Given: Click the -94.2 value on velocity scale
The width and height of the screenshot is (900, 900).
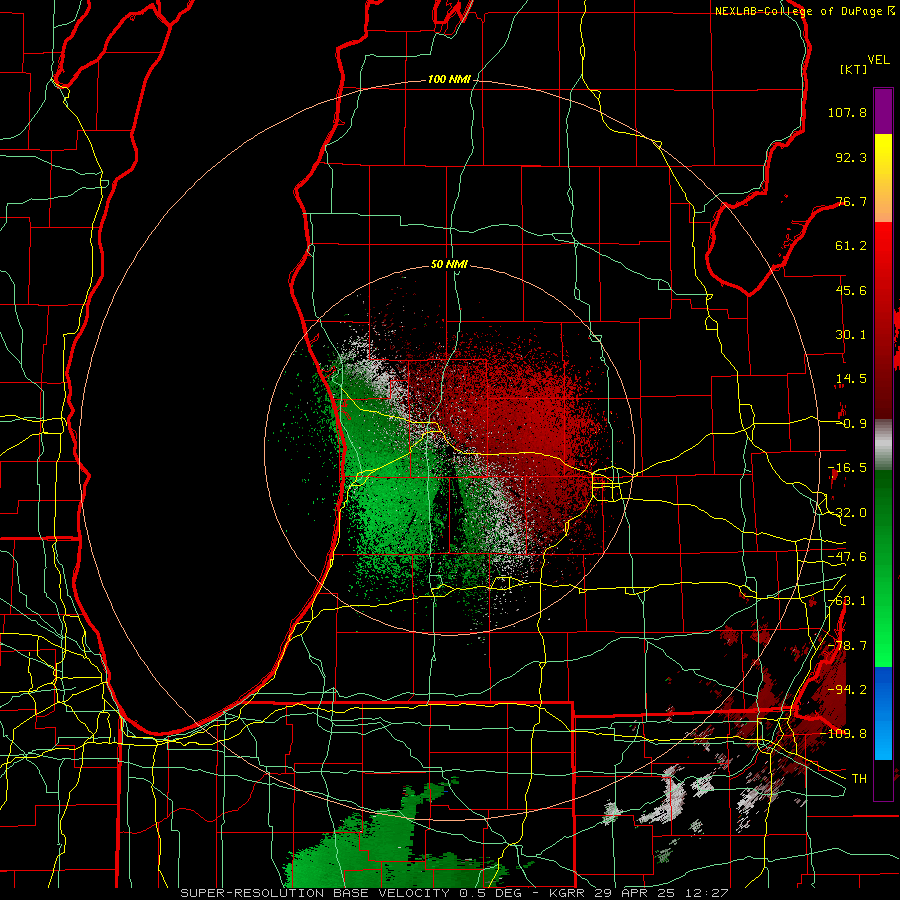Looking at the screenshot, I should coord(848,689).
